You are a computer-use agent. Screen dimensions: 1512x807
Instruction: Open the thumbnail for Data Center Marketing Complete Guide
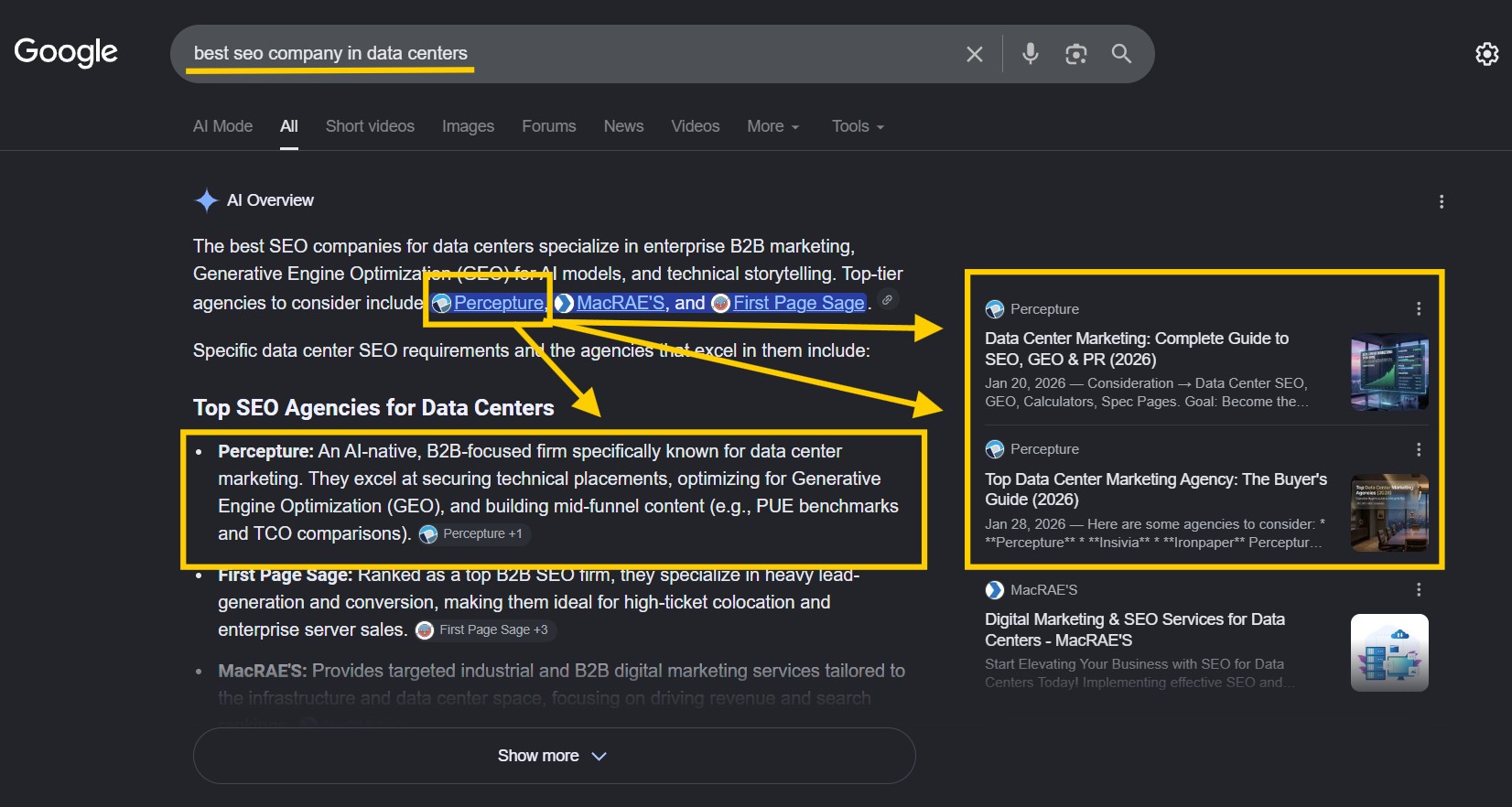point(1389,371)
